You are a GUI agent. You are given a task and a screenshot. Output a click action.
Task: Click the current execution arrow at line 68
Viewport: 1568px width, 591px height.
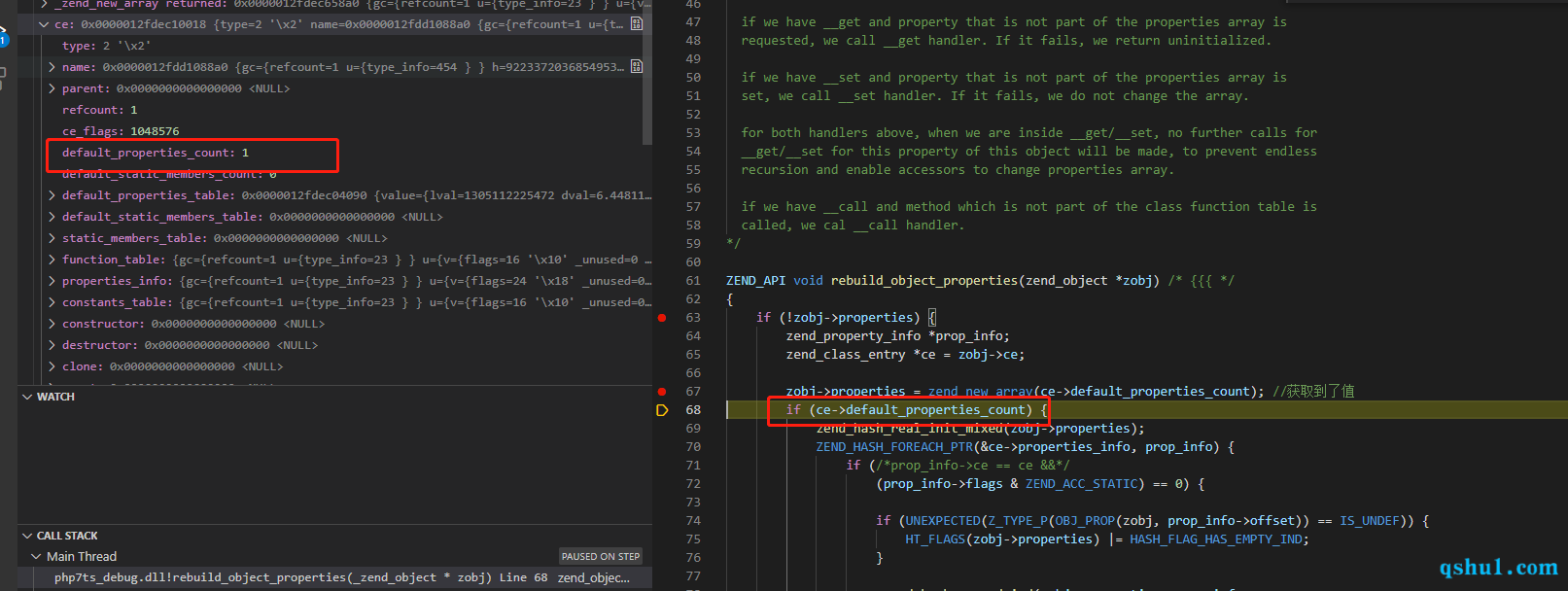click(662, 410)
